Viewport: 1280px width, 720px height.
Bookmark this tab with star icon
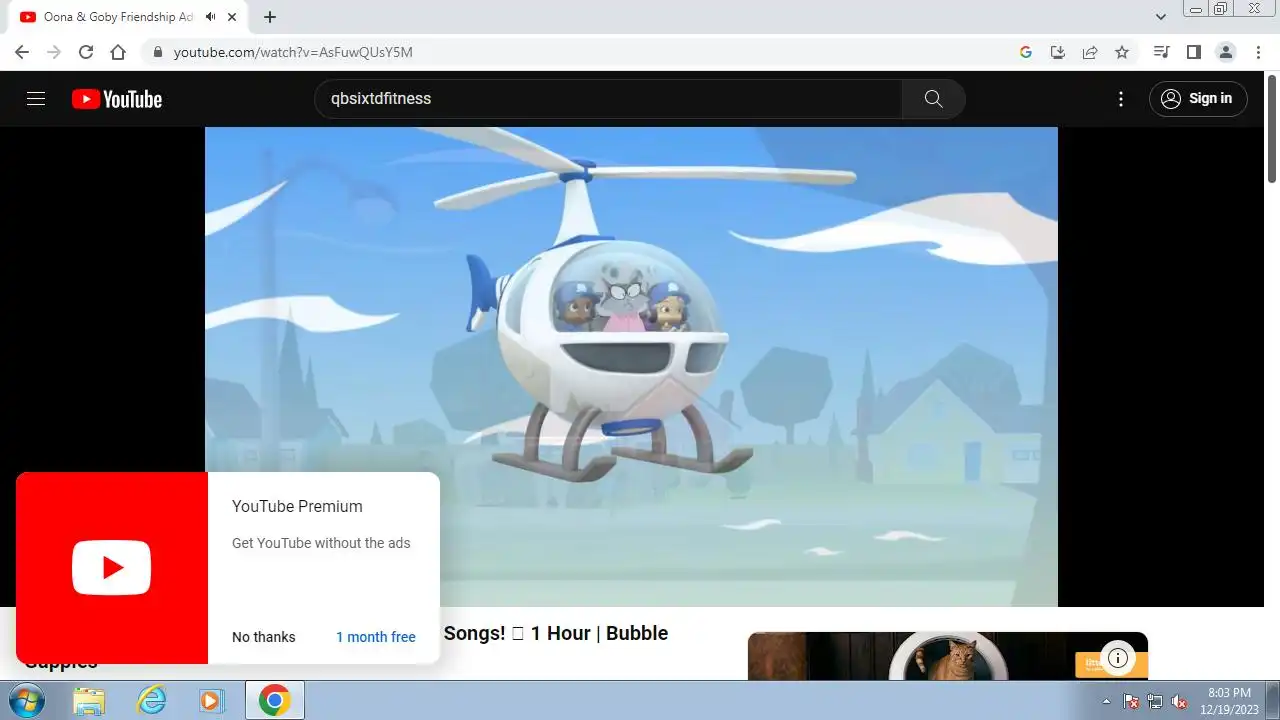(1122, 52)
